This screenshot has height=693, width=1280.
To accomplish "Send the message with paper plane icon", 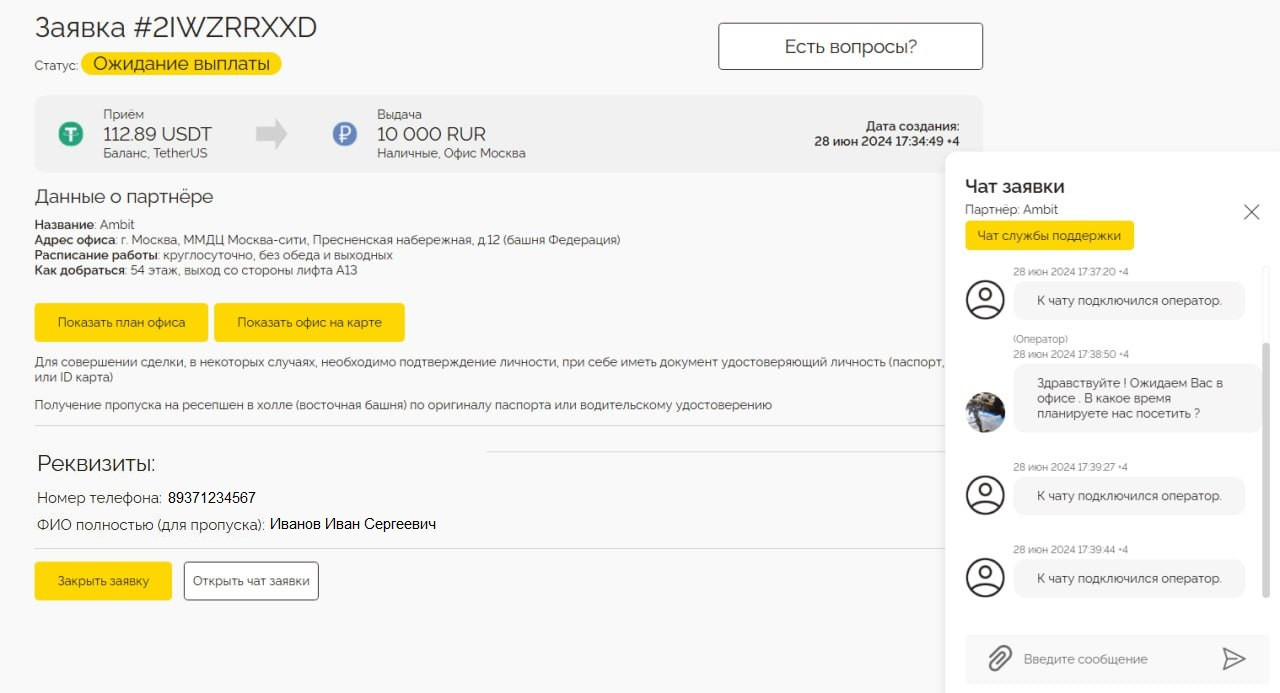I will pos(1234,658).
